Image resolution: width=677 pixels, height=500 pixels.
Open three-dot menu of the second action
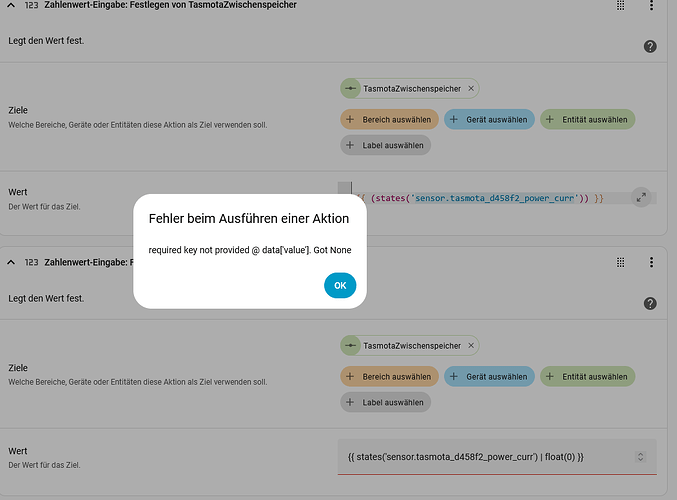click(x=651, y=262)
